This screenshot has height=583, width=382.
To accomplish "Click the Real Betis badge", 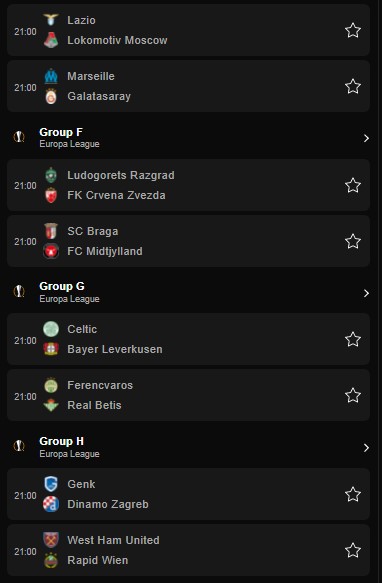I will 51,405.
